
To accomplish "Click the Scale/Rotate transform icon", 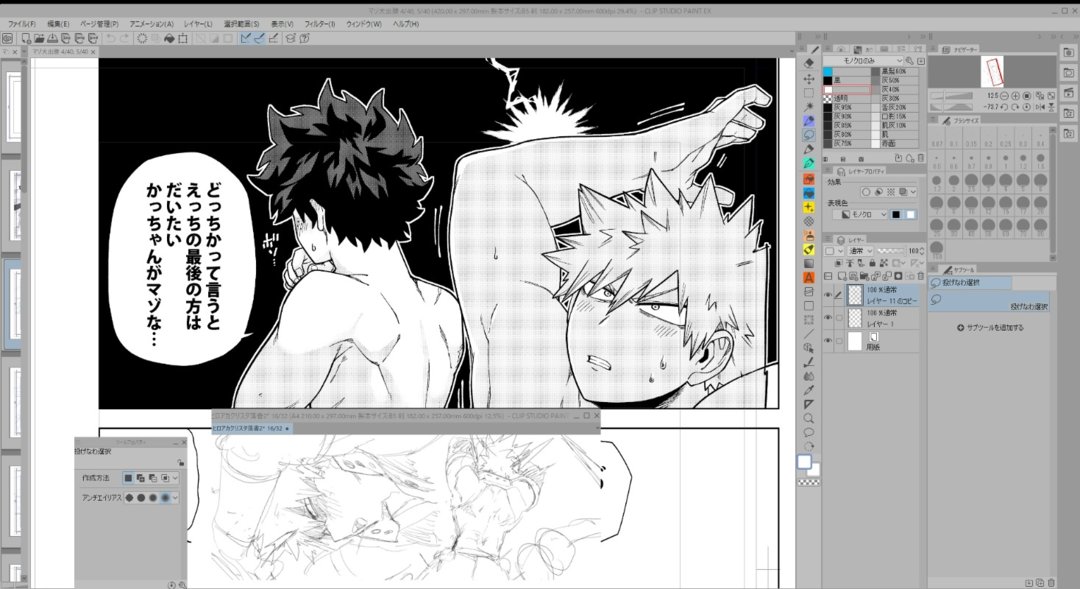I will tap(183, 39).
